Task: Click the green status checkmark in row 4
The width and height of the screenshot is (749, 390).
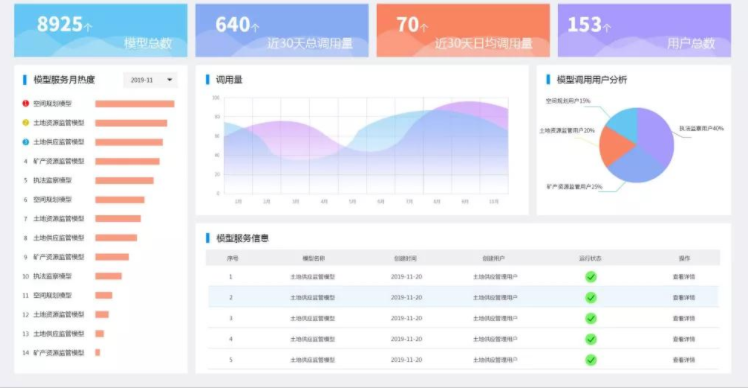Action: [591, 339]
